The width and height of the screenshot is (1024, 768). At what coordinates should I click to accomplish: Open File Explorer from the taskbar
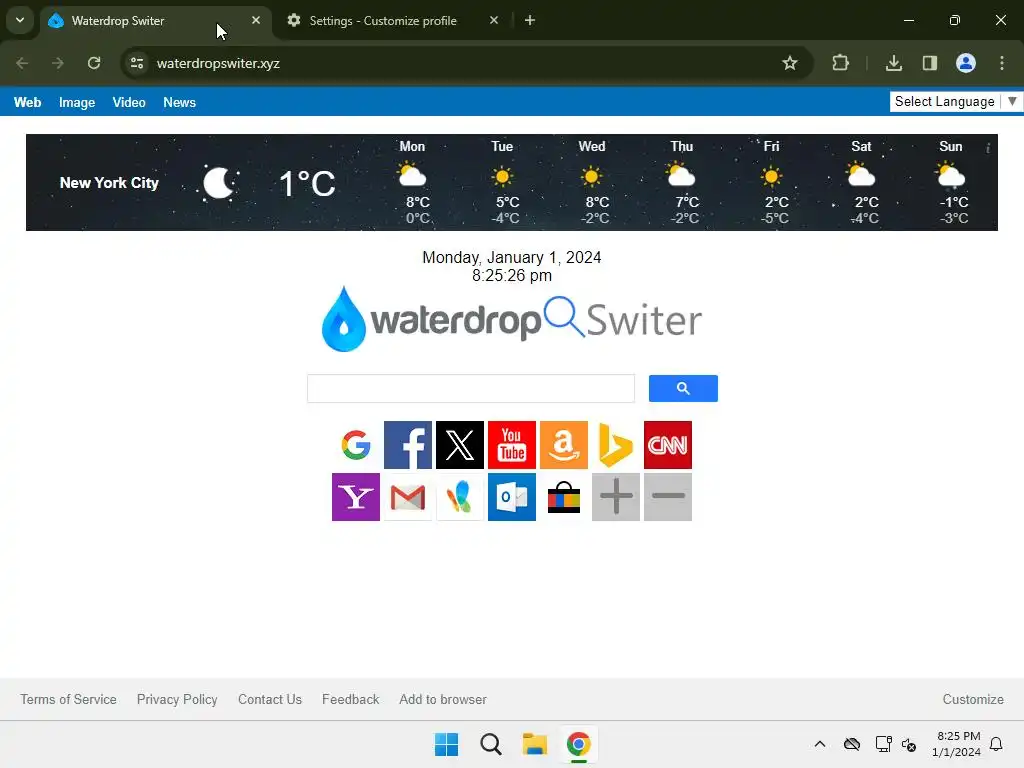pyautogui.click(x=535, y=744)
